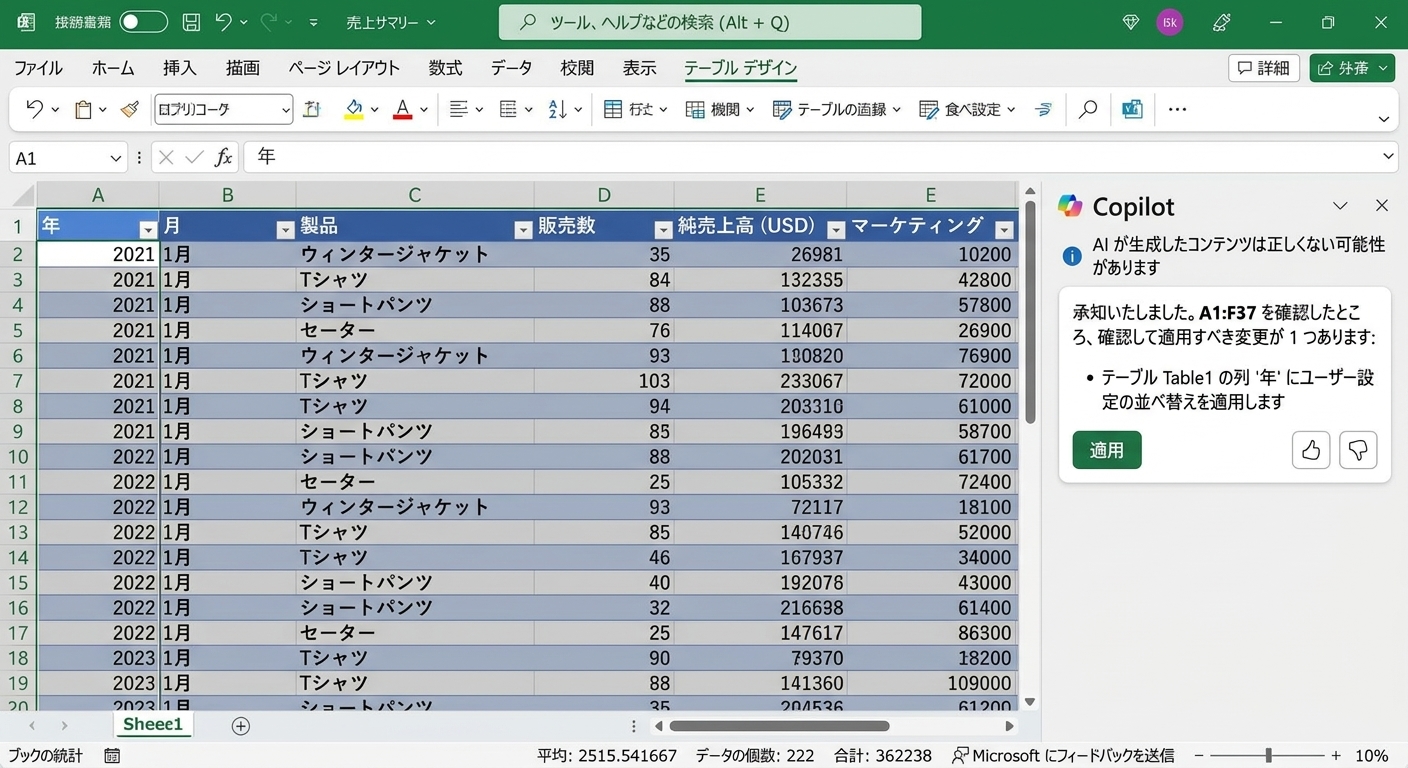This screenshot has height=768, width=1408.
Task: Click the blue Copilot document icon in ribbon
Action: tap(1132, 109)
